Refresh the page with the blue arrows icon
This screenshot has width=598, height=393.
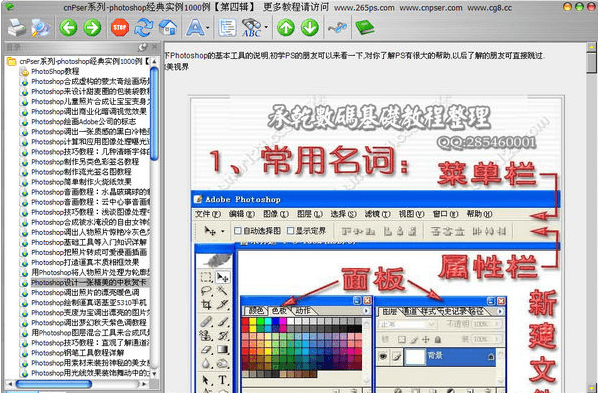(144, 27)
